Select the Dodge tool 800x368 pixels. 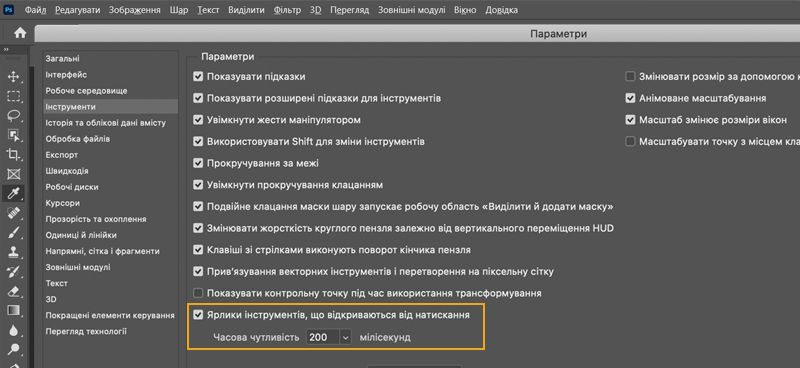click(x=13, y=349)
